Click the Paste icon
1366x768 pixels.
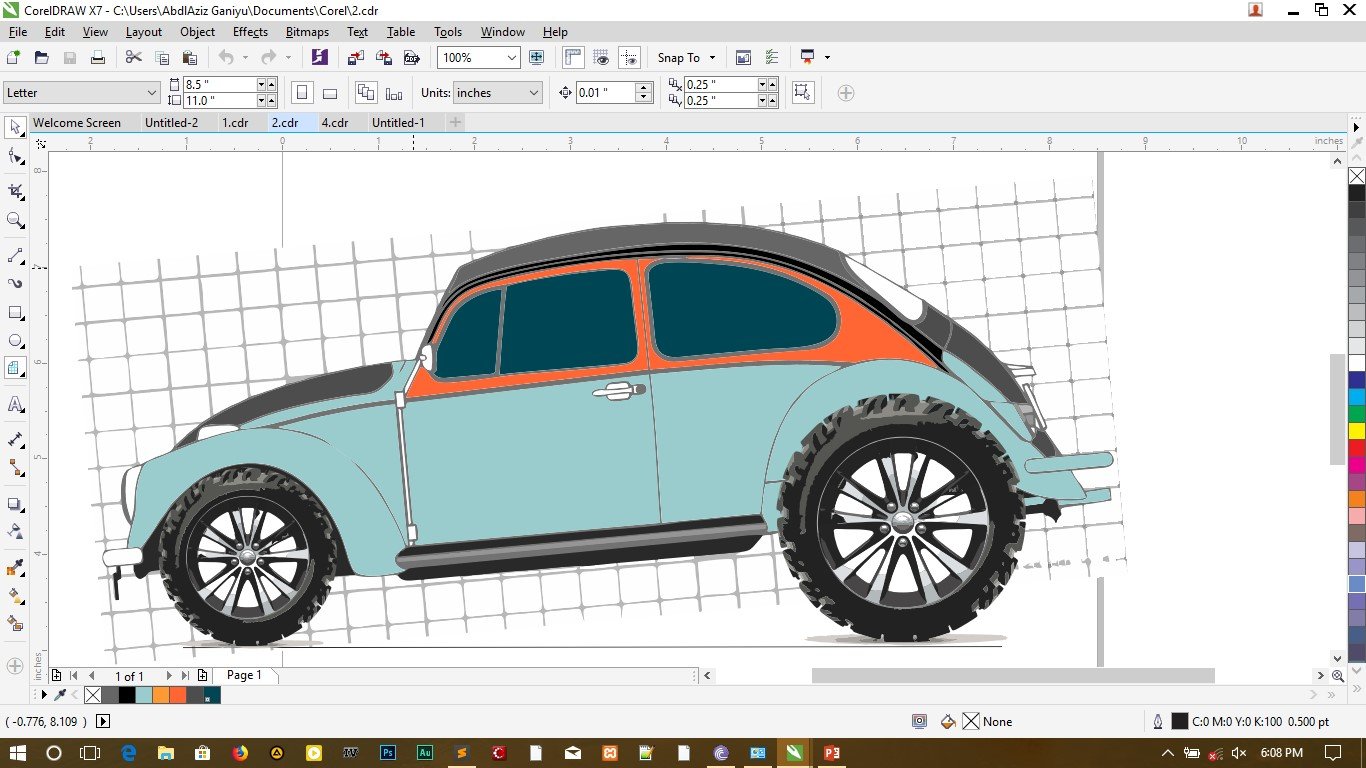[x=189, y=58]
